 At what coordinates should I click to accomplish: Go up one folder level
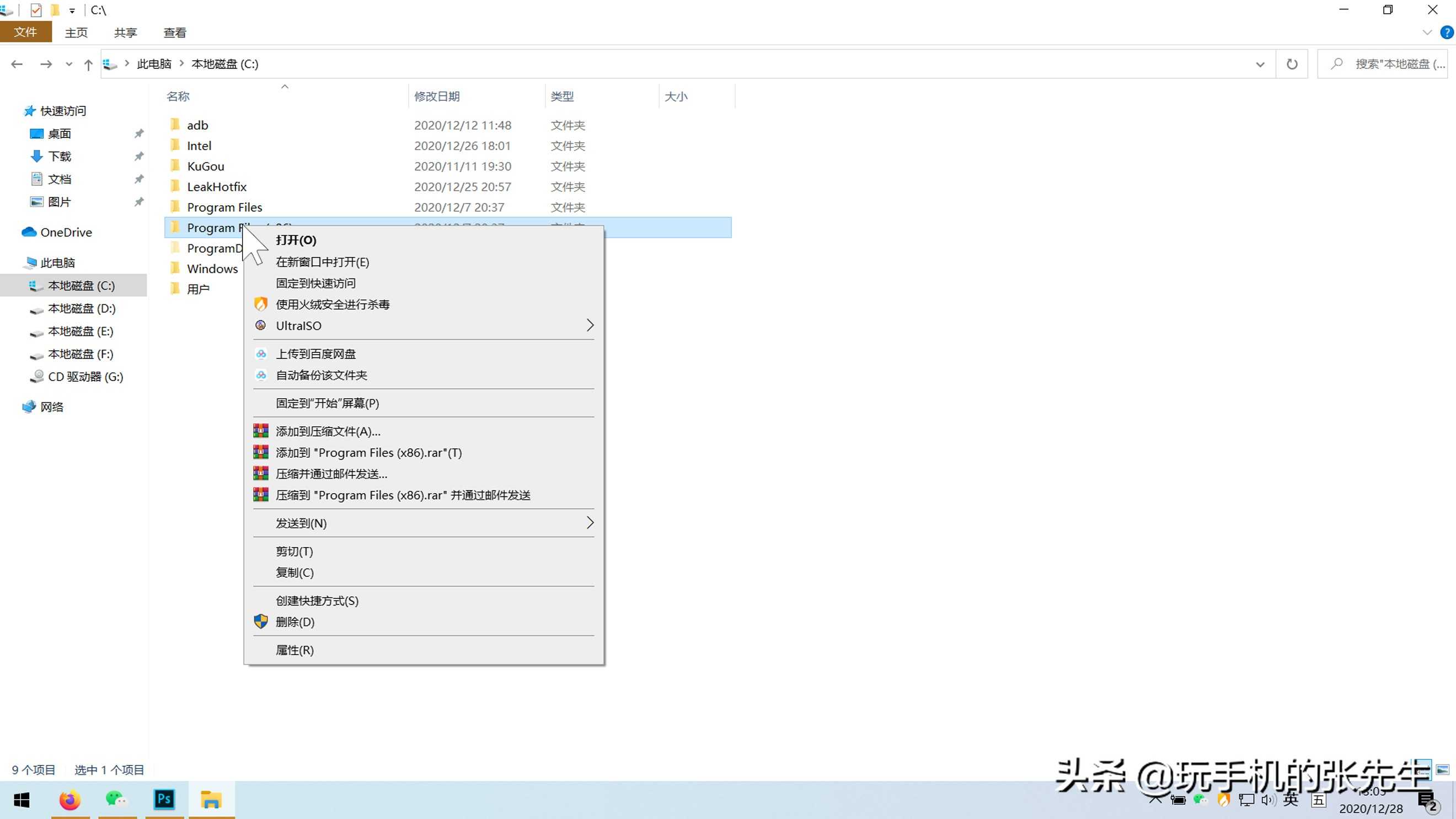88,65
